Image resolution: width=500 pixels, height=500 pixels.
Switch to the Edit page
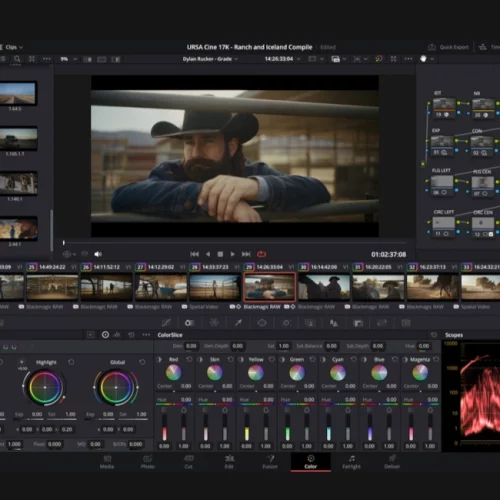click(x=229, y=462)
